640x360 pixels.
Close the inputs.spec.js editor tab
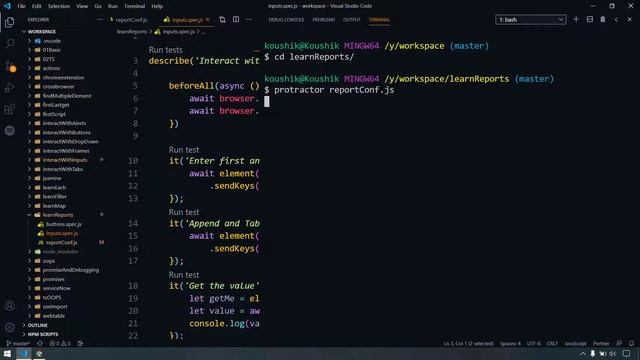(208, 20)
